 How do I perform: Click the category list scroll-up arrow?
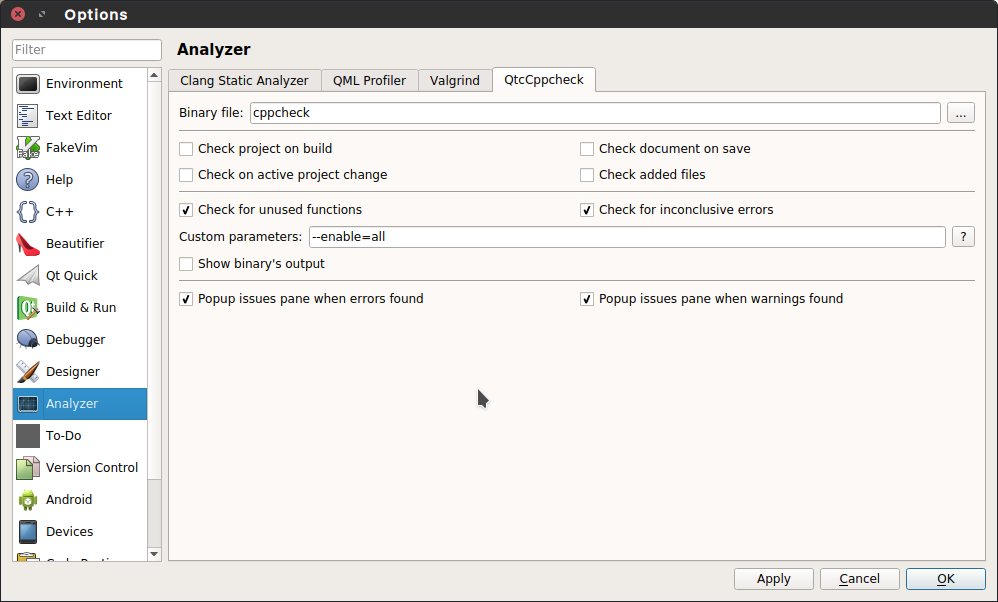point(154,75)
